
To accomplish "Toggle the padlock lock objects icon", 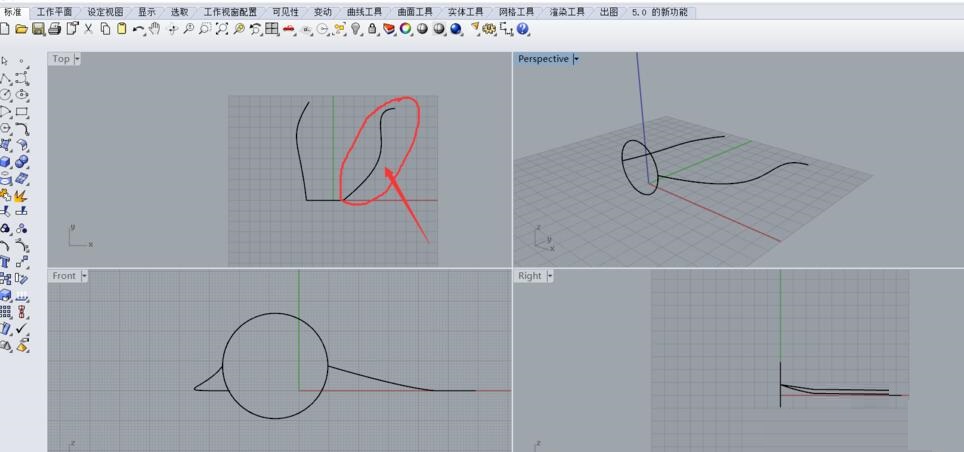I will click(x=372, y=29).
